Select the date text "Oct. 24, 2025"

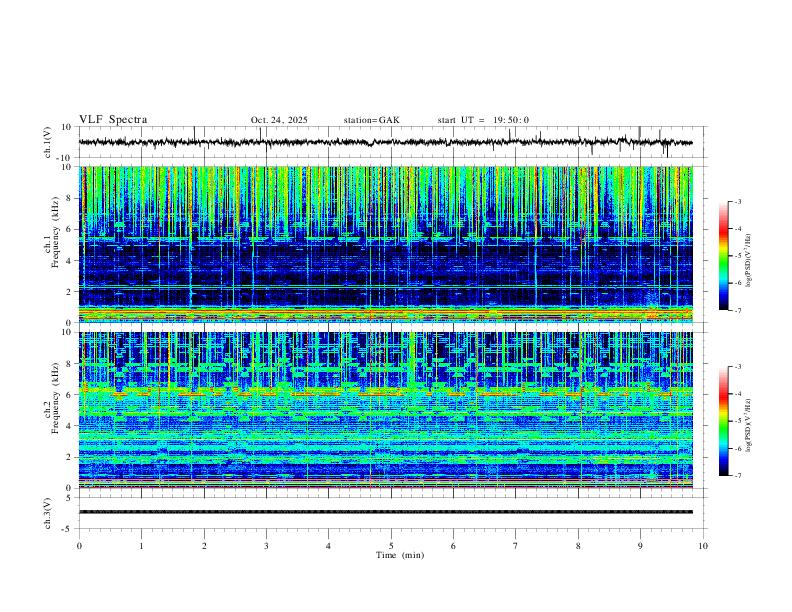coord(279,120)
